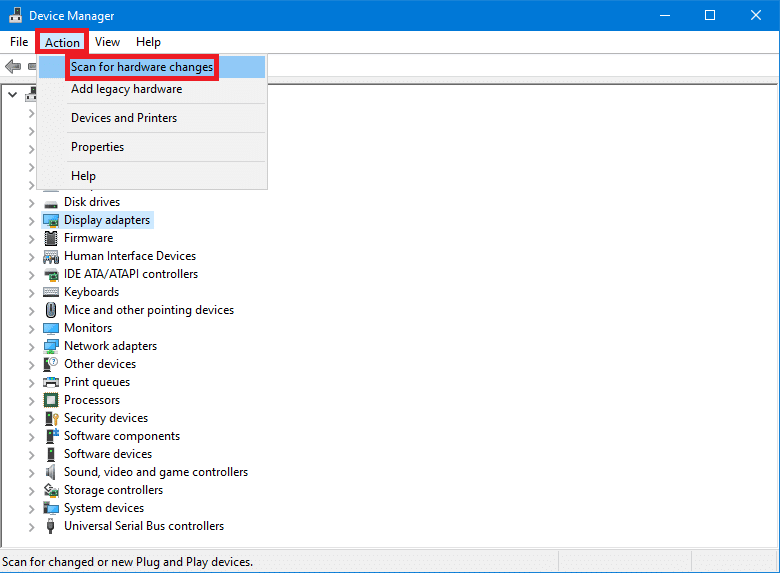The image size is (780, 573).
Task: Click the Security devices key icon
Action: click(x=51, y=418)
